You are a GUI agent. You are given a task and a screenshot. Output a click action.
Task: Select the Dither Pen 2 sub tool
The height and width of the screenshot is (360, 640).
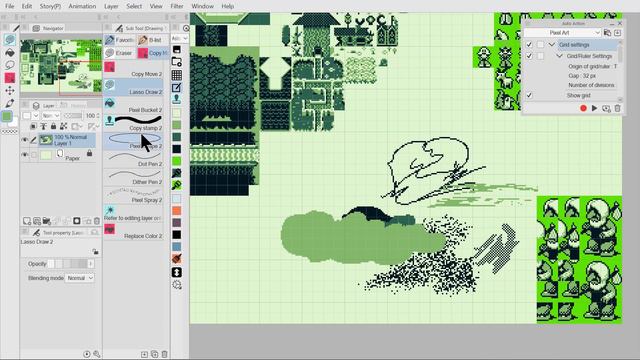point(133,176)
